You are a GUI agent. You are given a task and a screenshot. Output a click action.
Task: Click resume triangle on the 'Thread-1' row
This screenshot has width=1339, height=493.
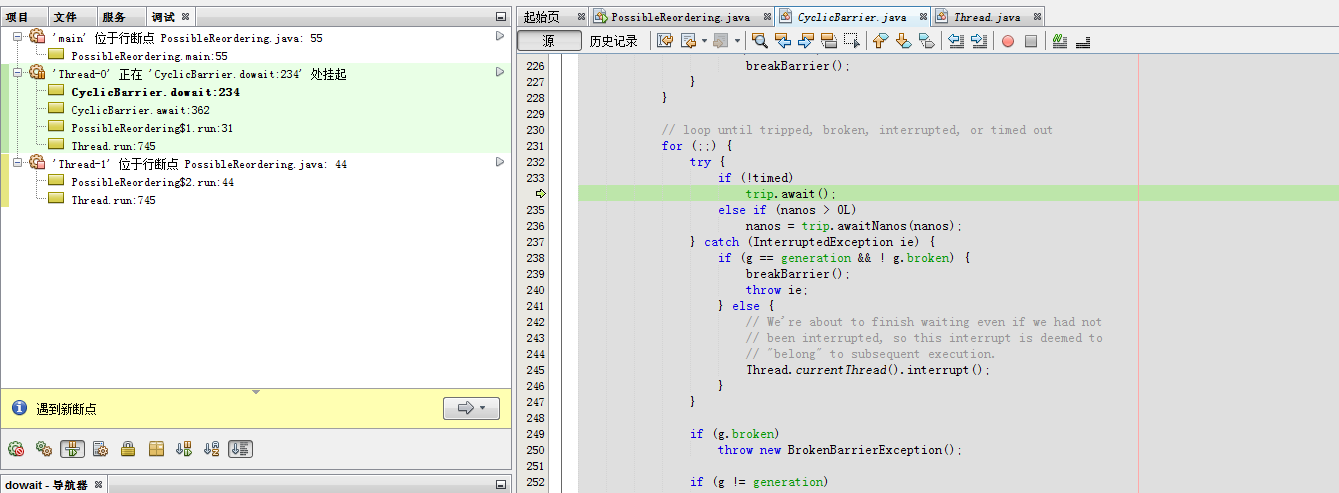point(500,162)
